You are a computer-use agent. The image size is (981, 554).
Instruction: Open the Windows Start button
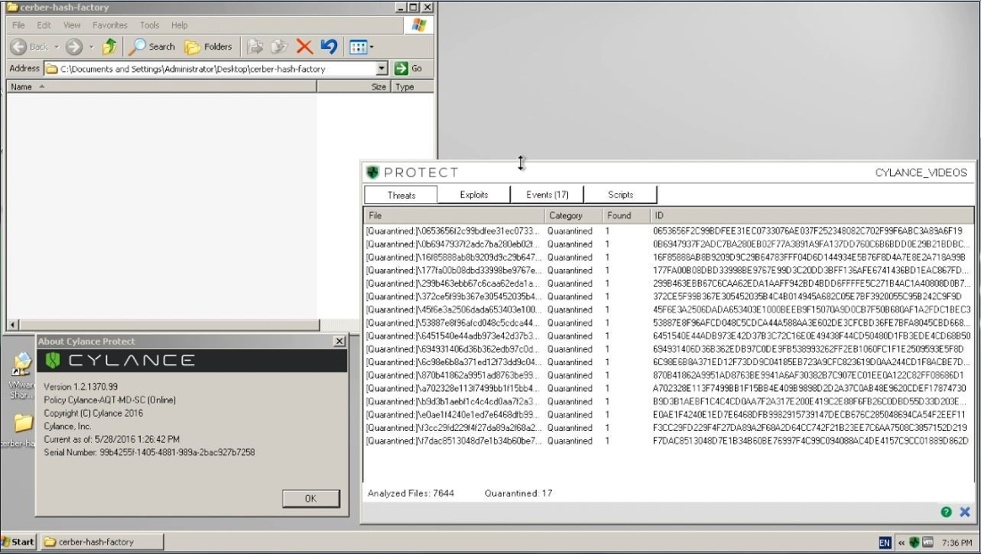tap(18, 541)
